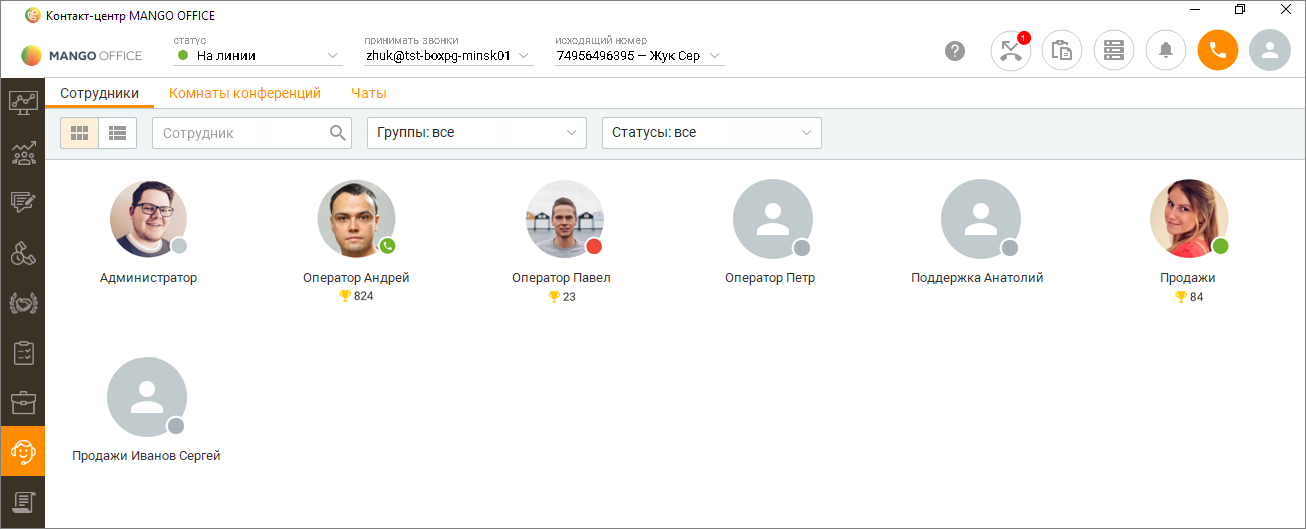Select Оператор Павел avatar
This screenshot has height=529, width=1306.
pos(565,219)
